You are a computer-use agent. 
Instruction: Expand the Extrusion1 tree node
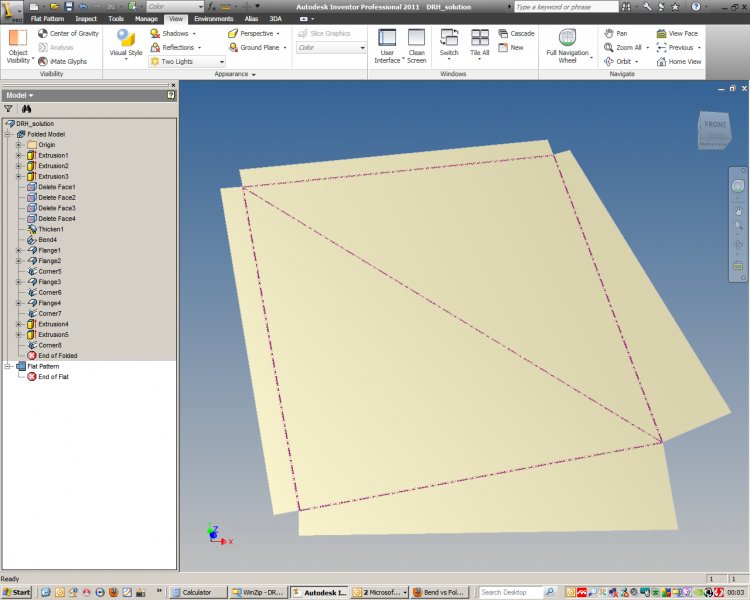coord(18,156)
